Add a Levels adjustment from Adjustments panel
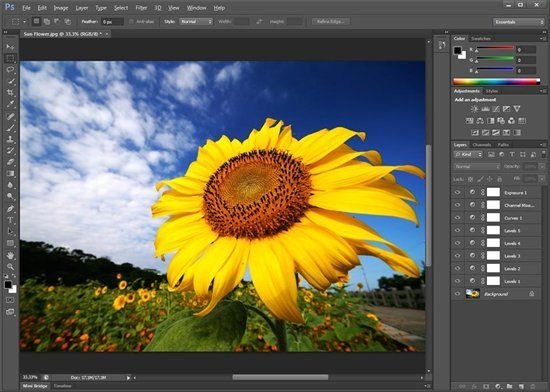 click(485, 109)
